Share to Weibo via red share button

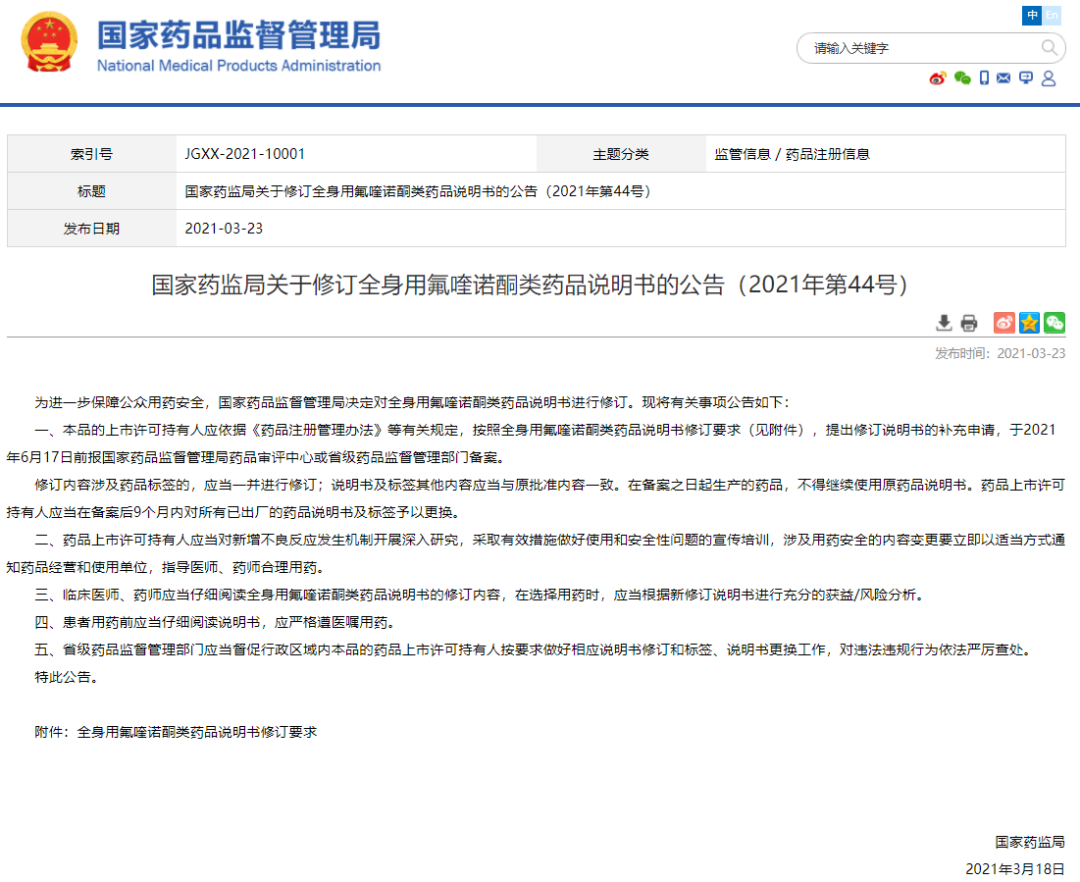[1004, 323]
